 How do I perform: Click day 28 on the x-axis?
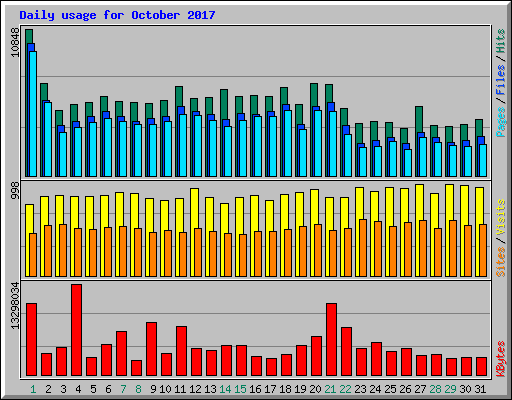[x=435, y=389]
